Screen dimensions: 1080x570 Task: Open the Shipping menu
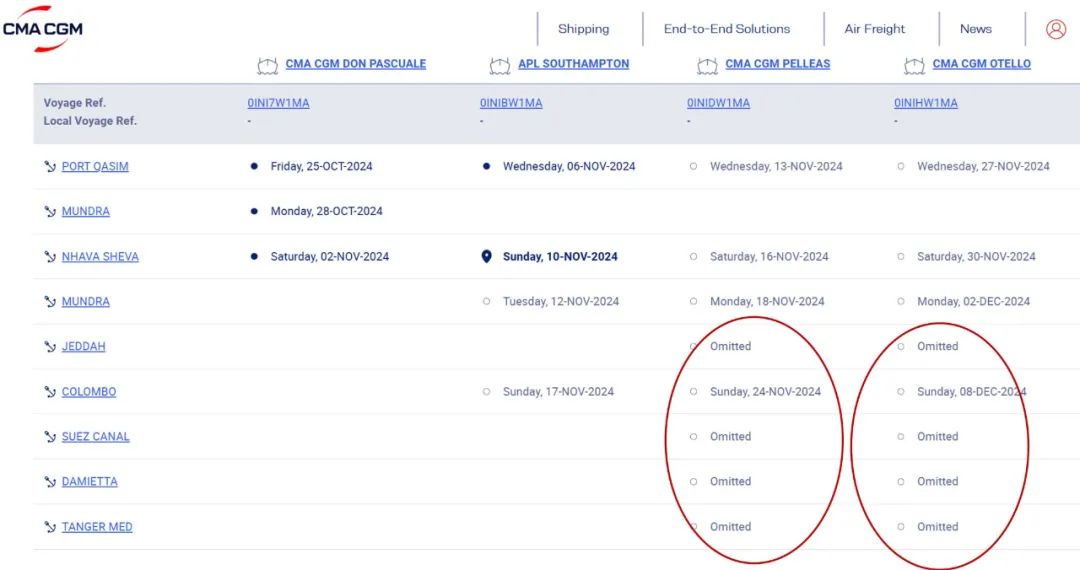(x=583, y=29)
